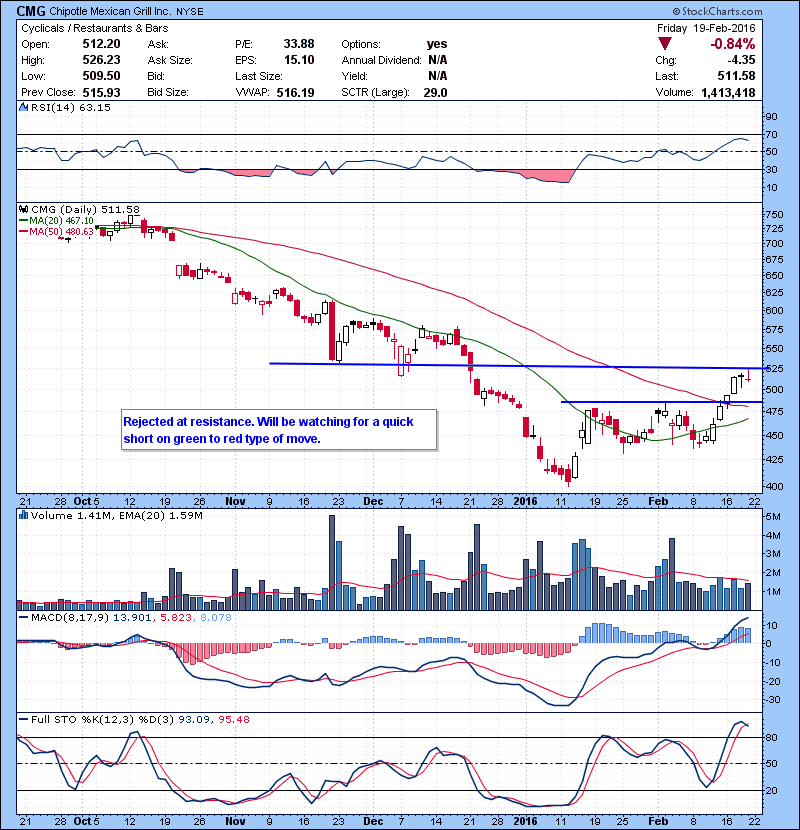
Task: Click the Cyclicals / Restaurants & Bars sector
Action: 95,29
